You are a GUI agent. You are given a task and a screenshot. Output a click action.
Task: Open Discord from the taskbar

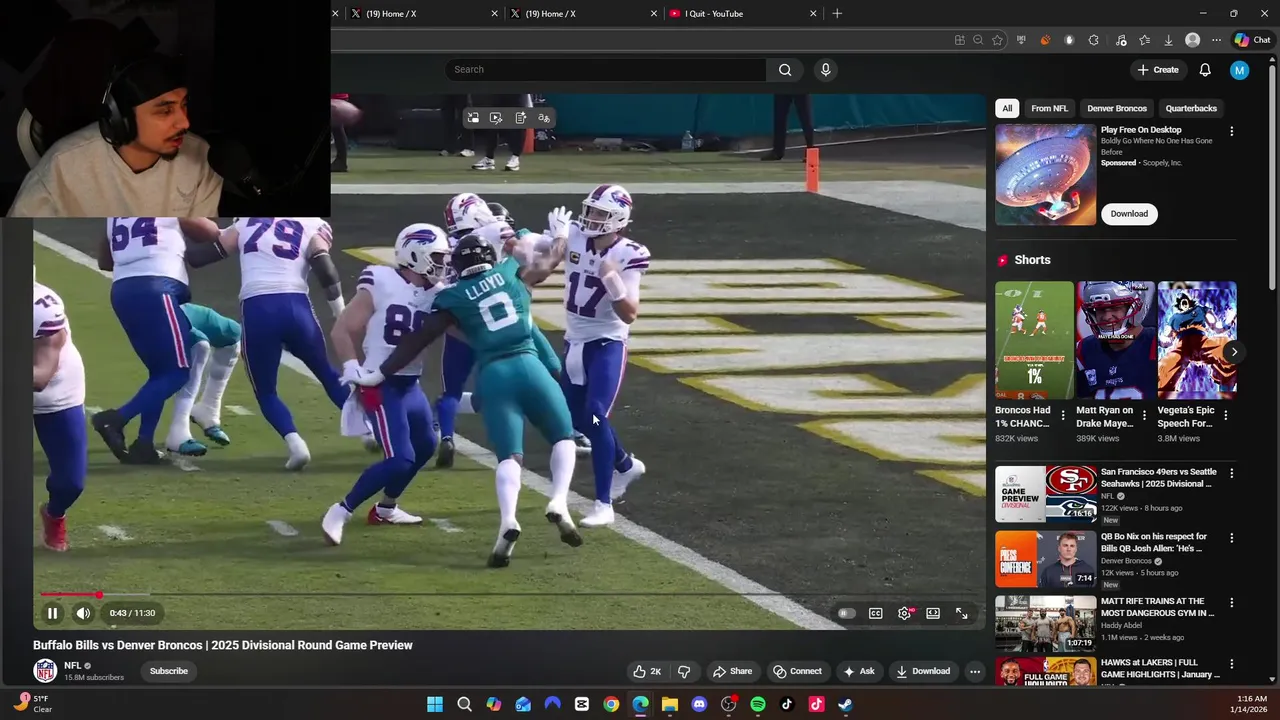point(699,704)
